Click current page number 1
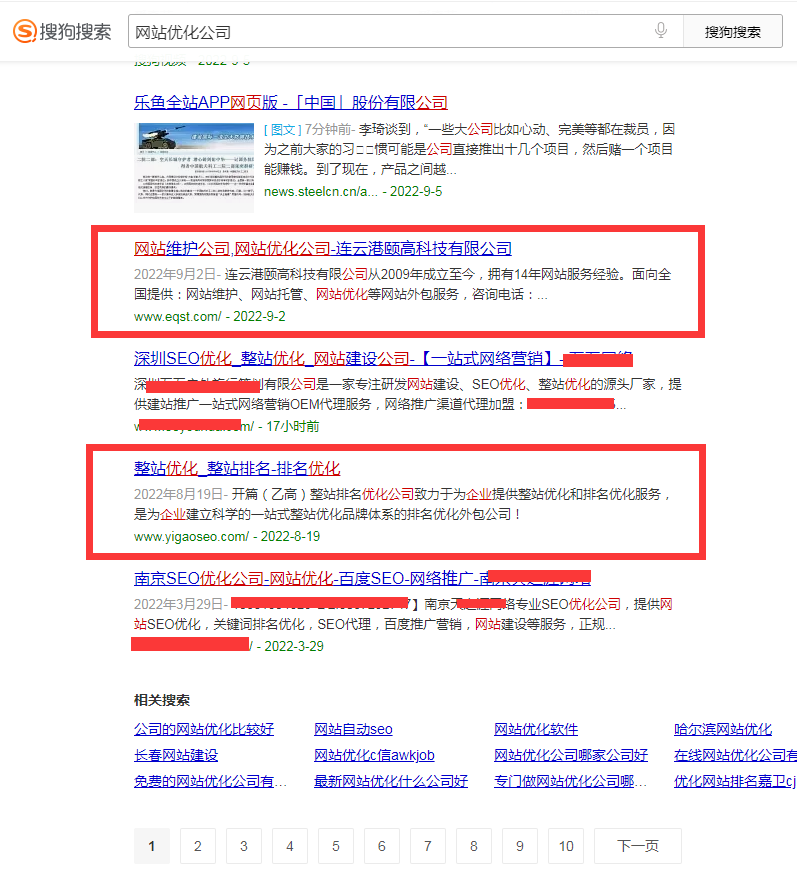 coord(152,846)
